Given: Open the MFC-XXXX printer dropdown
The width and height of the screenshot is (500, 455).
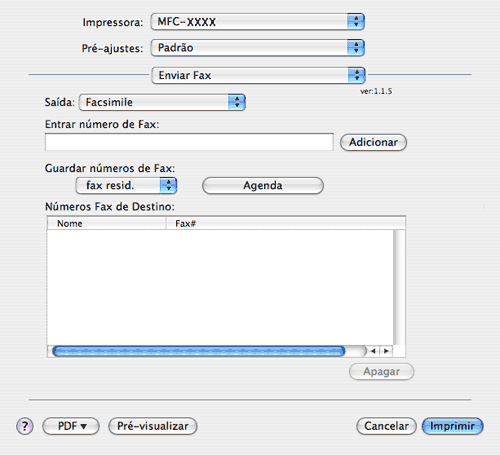Looking at the screenshot, I should (257, 22).
